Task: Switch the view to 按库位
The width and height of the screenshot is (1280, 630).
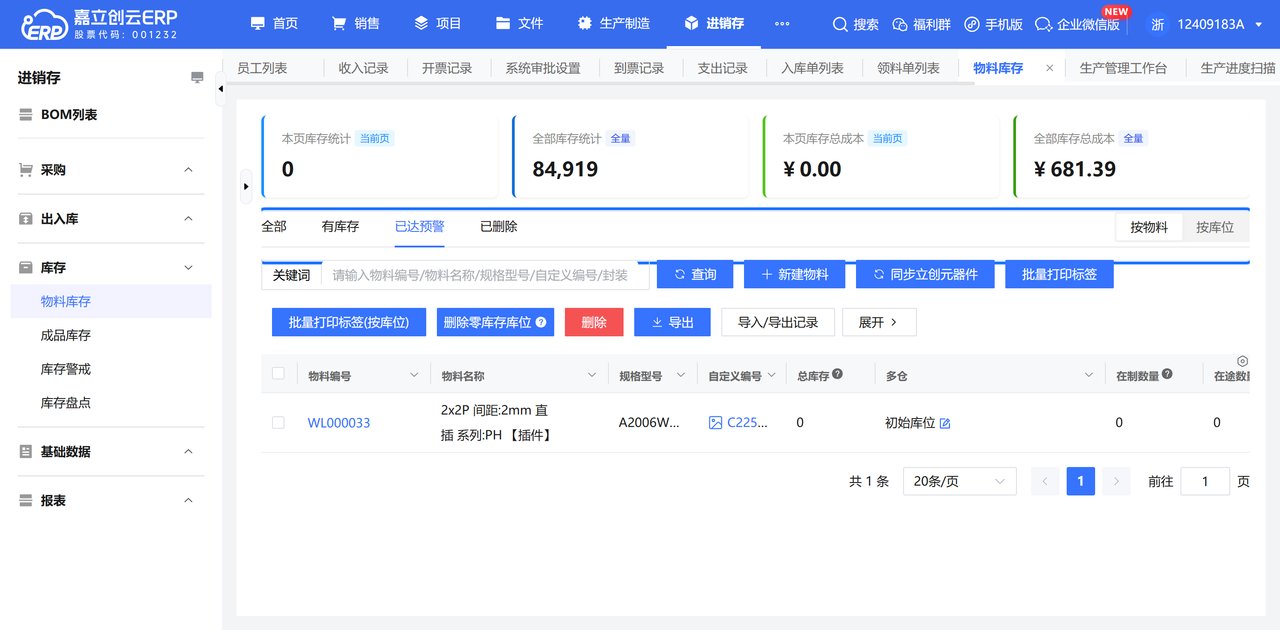Action: pyautogui.click(x=1215, y=227)
